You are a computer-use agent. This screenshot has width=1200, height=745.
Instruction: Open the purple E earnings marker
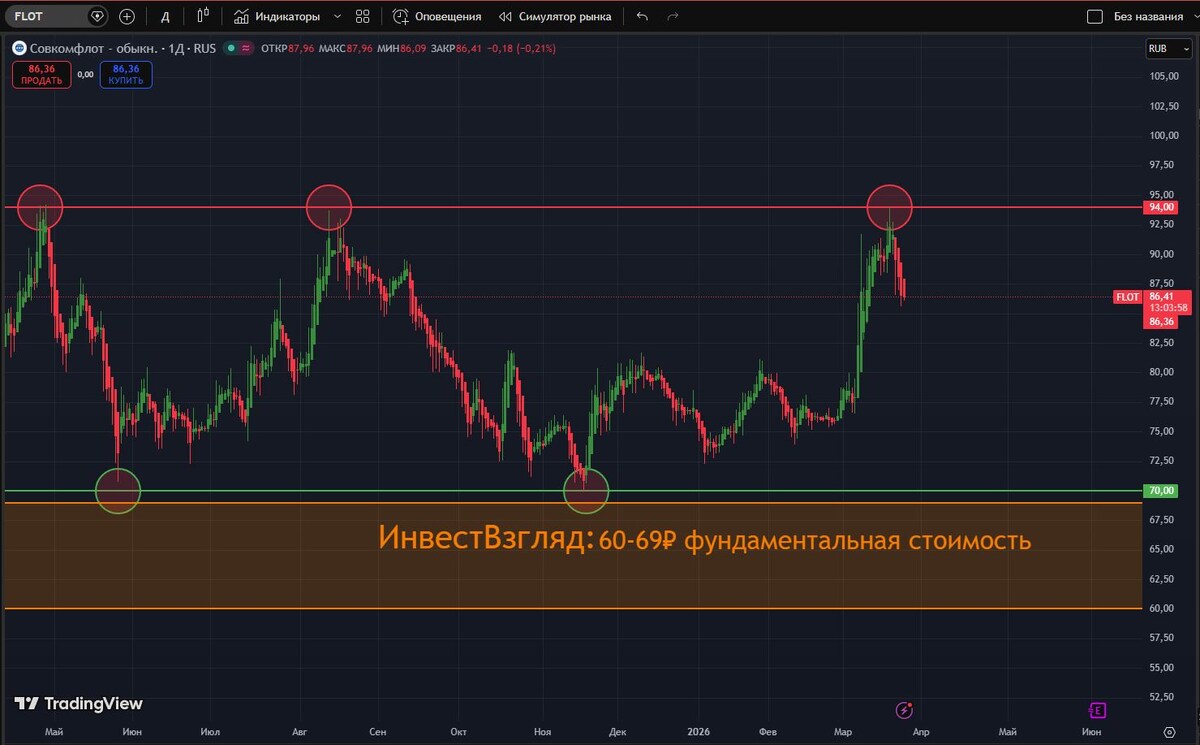point(1097,711)
